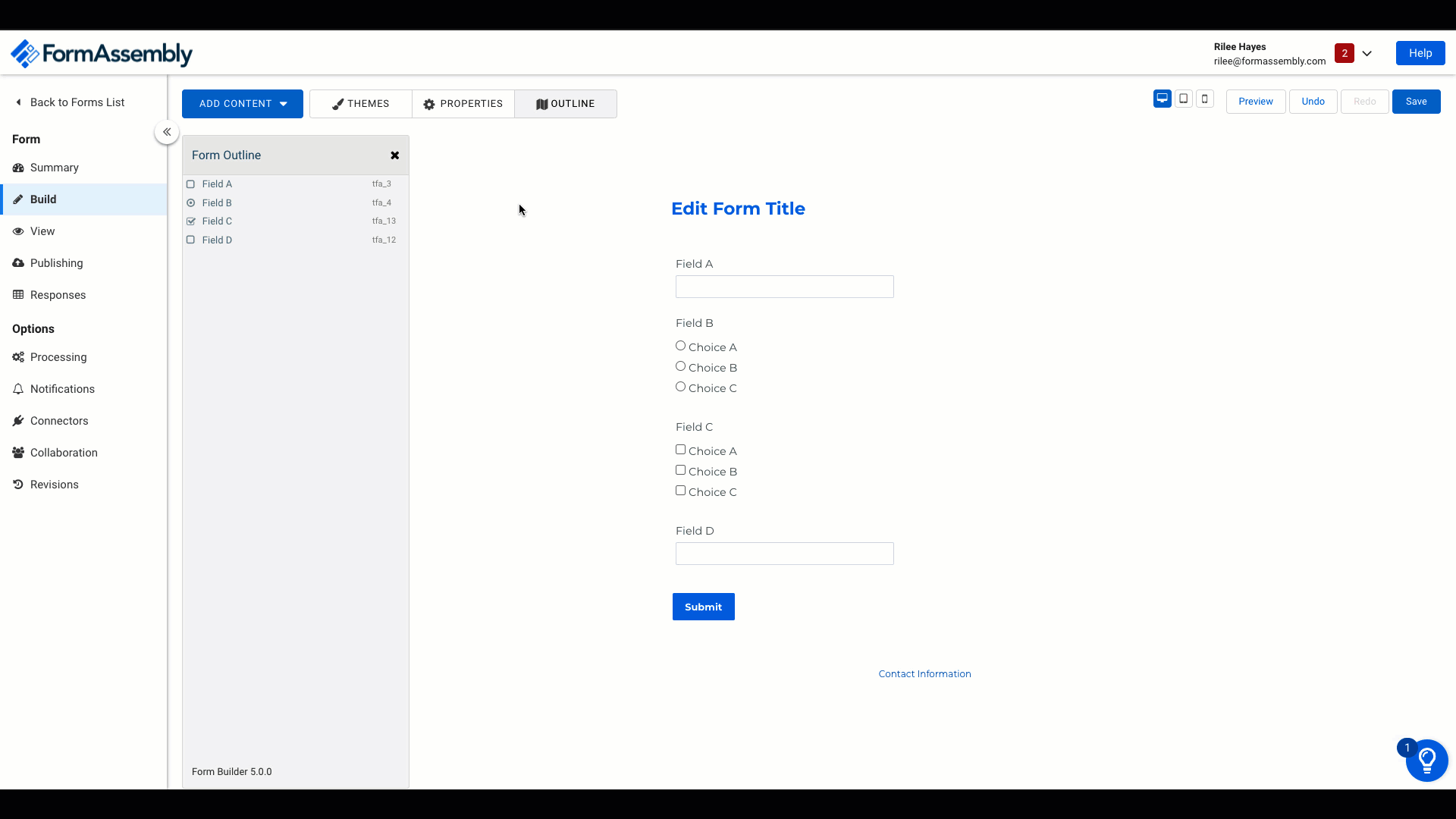
Task: Switch to desktop preview mode icon
Action: point(1162,99)
